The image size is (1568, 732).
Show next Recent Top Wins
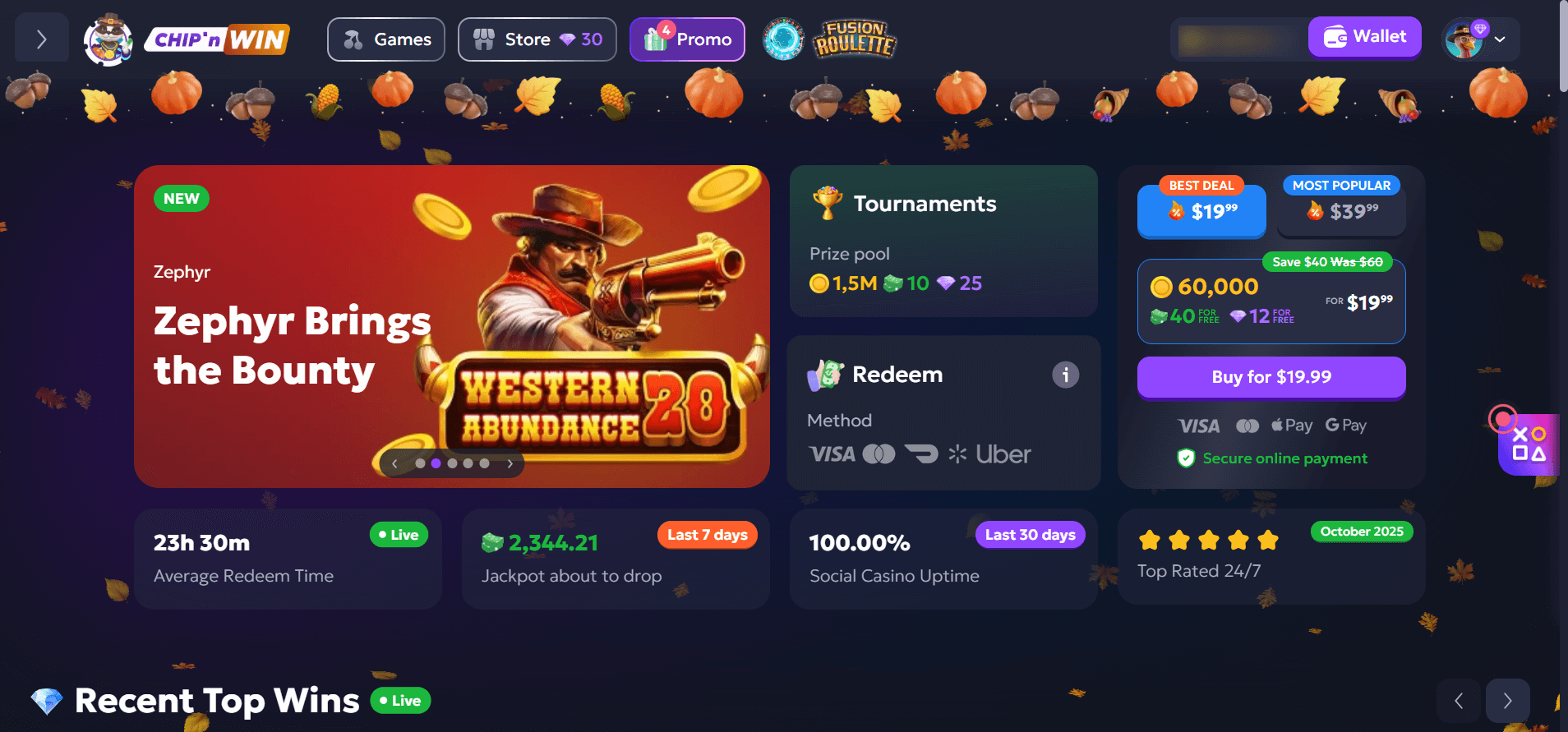pos(1507,701)
